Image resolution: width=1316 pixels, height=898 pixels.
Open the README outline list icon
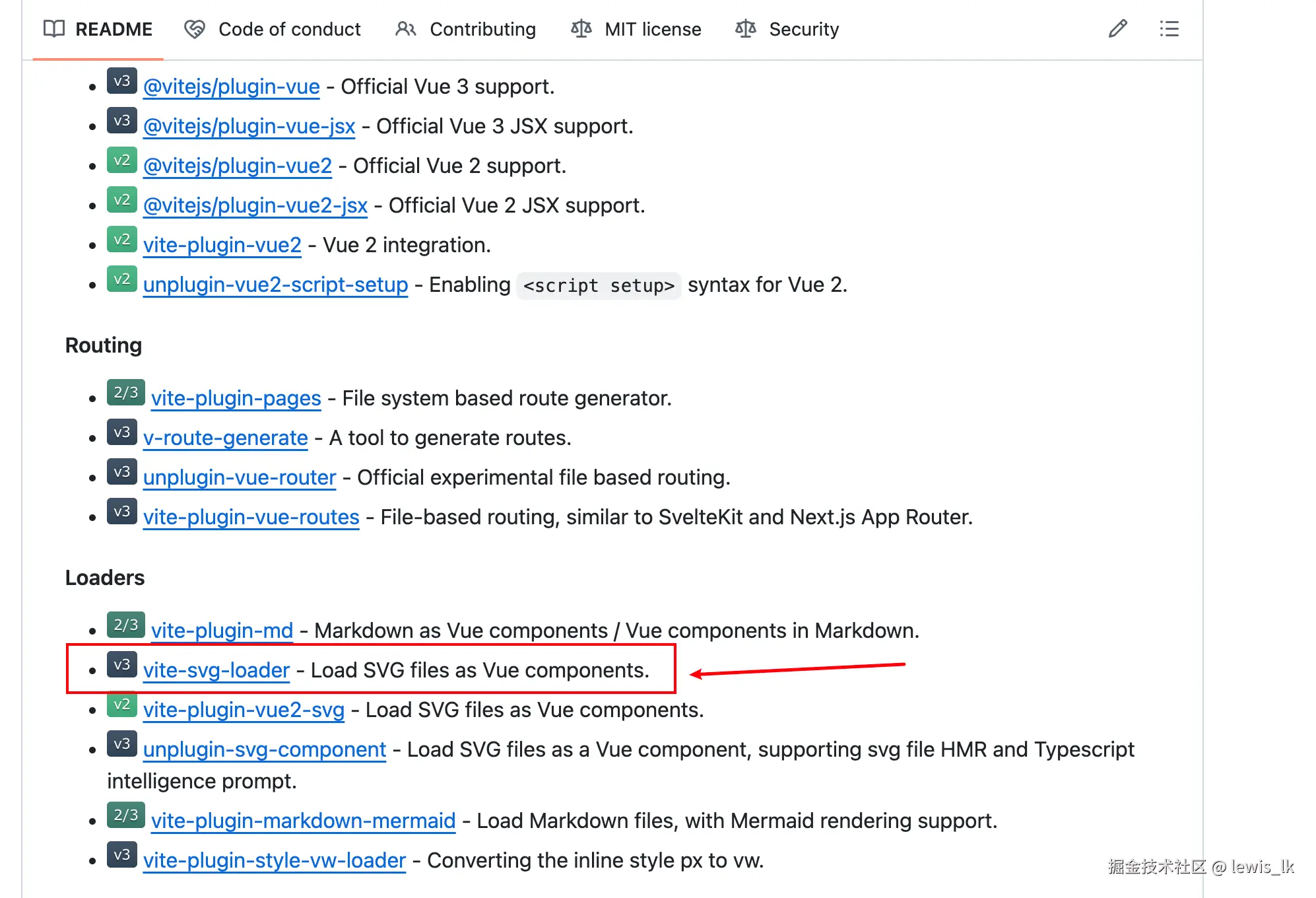[x=1169, y=29]
